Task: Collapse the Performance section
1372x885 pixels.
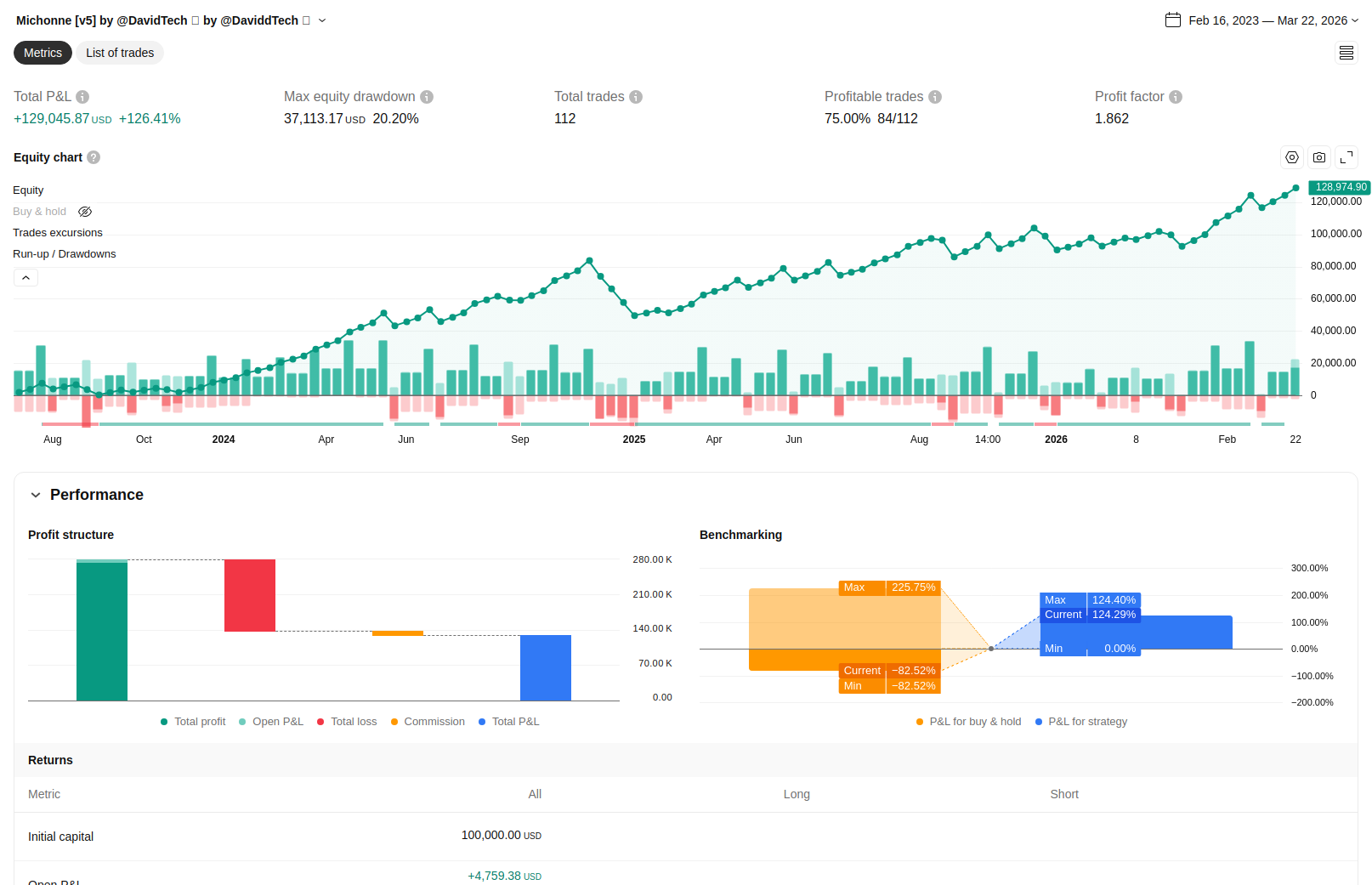Action: pyautogui.click(x=36, y=495)
